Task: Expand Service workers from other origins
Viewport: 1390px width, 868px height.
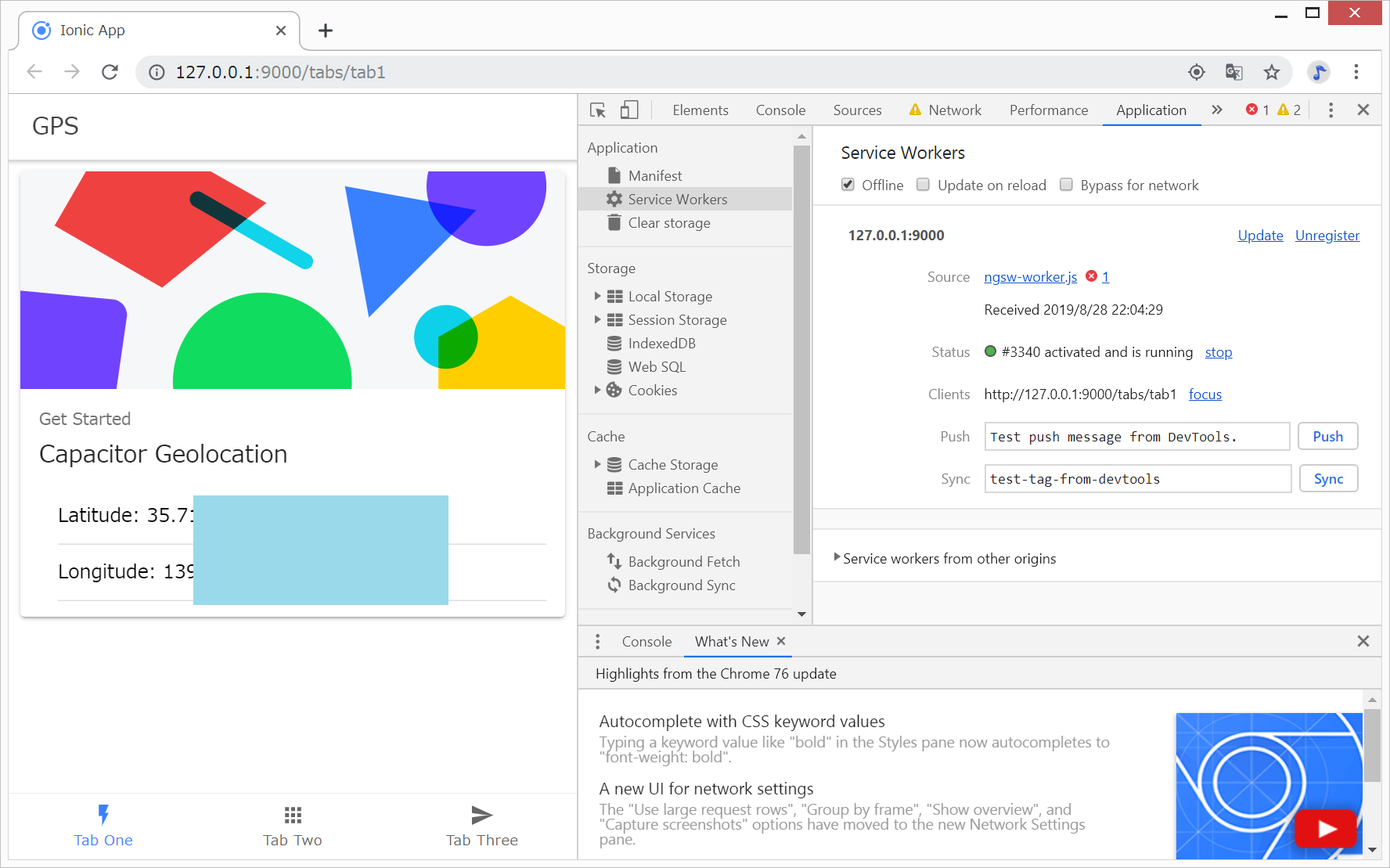Action: 837,558
